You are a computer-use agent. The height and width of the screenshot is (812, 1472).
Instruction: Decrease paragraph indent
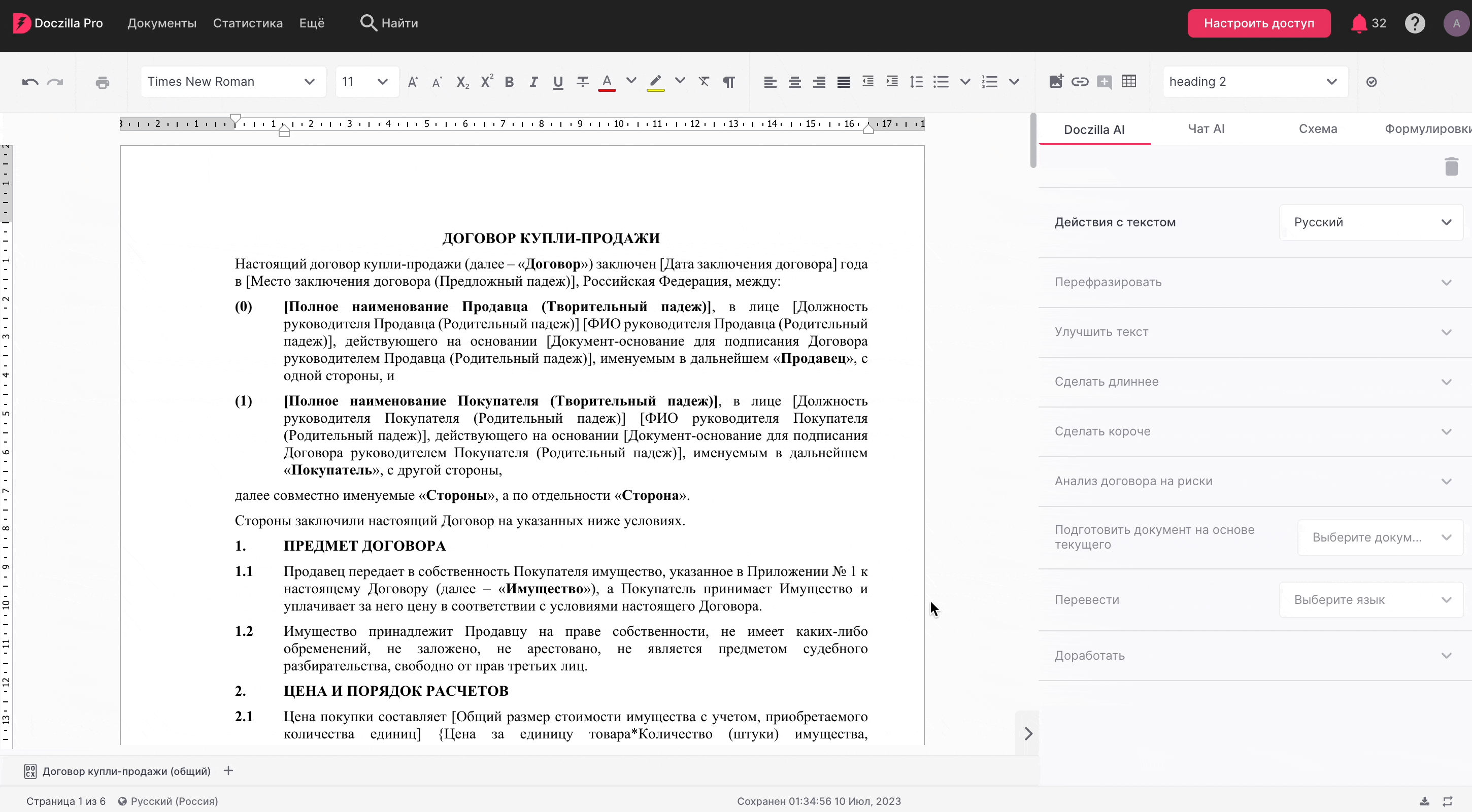(x=868, y=82)
